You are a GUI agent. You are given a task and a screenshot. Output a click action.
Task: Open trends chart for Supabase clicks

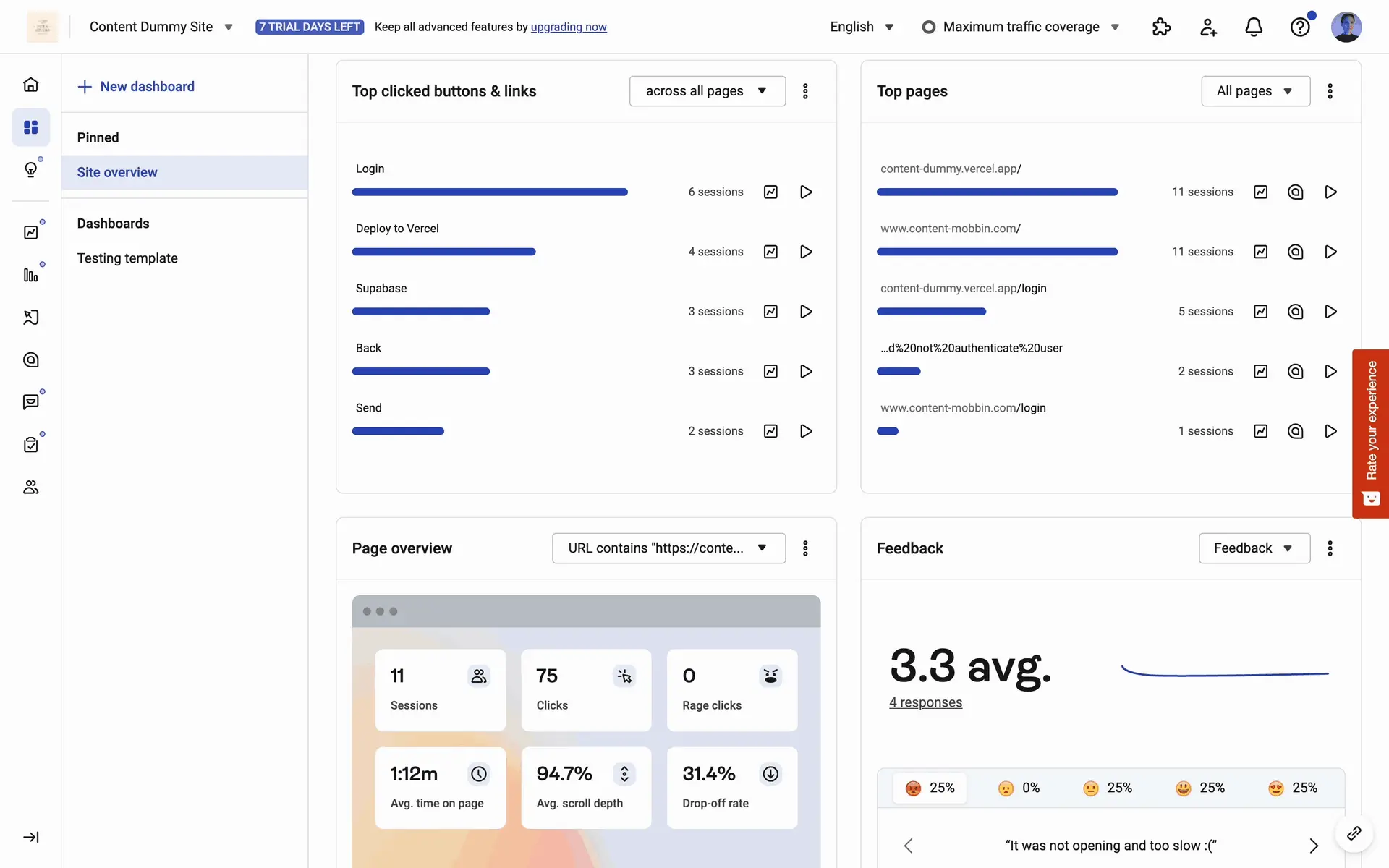770,311
